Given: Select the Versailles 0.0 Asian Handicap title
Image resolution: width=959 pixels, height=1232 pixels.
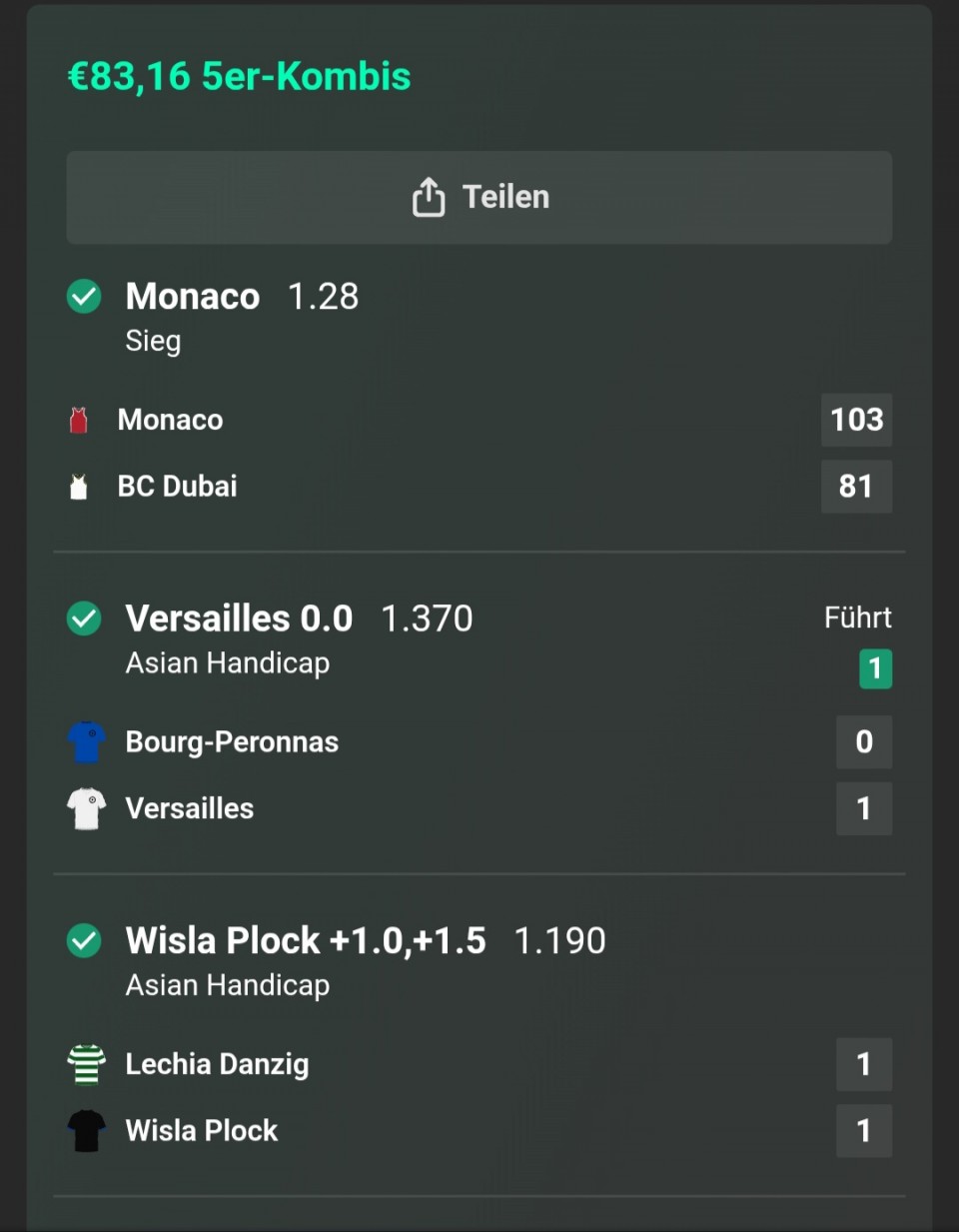Looking at the screenshot, I should click(x=239, y=619).
